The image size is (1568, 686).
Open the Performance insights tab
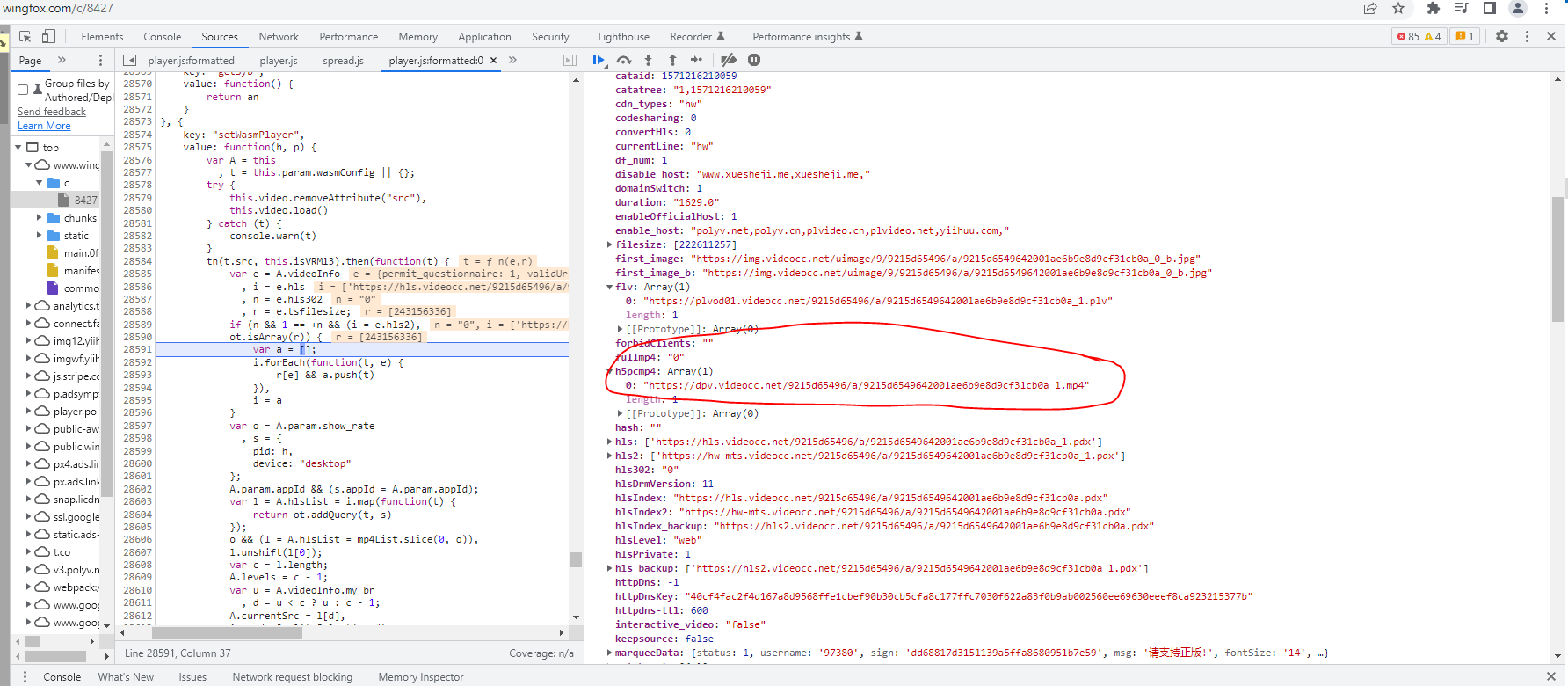[808, 37]
